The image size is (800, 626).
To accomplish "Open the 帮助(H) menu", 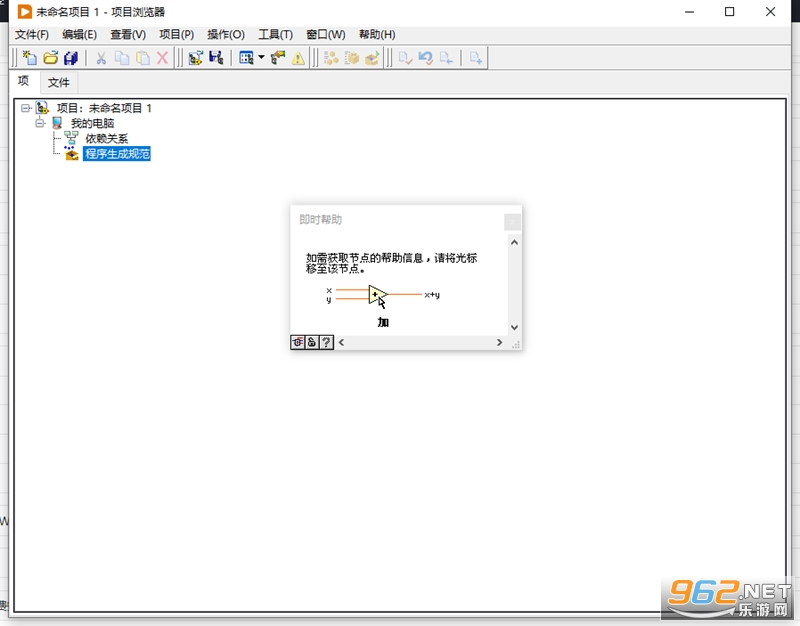I will (x=377, y=35).
